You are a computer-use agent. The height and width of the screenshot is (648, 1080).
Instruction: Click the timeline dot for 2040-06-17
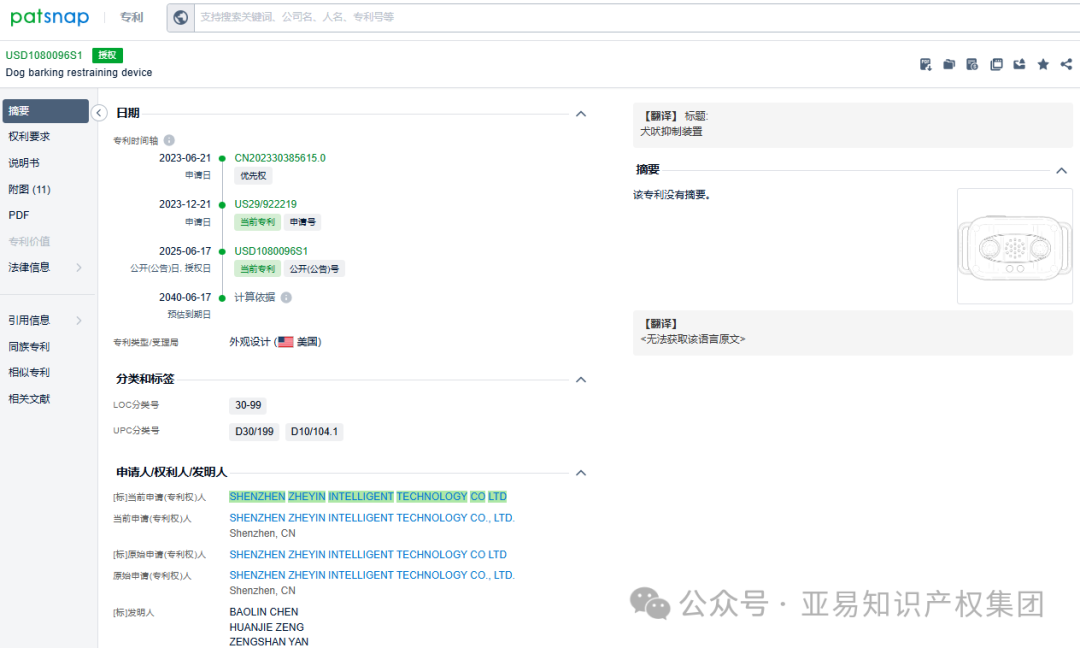click(x=222, y=298)
